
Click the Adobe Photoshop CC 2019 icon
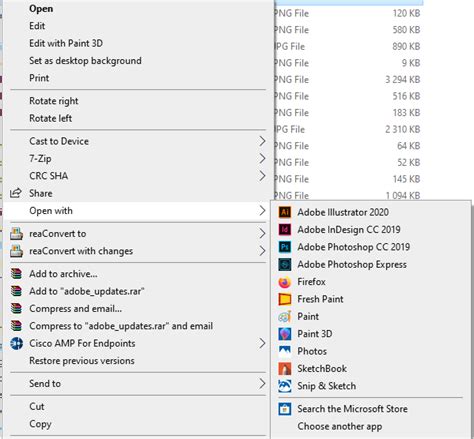(x=285, y=247)
